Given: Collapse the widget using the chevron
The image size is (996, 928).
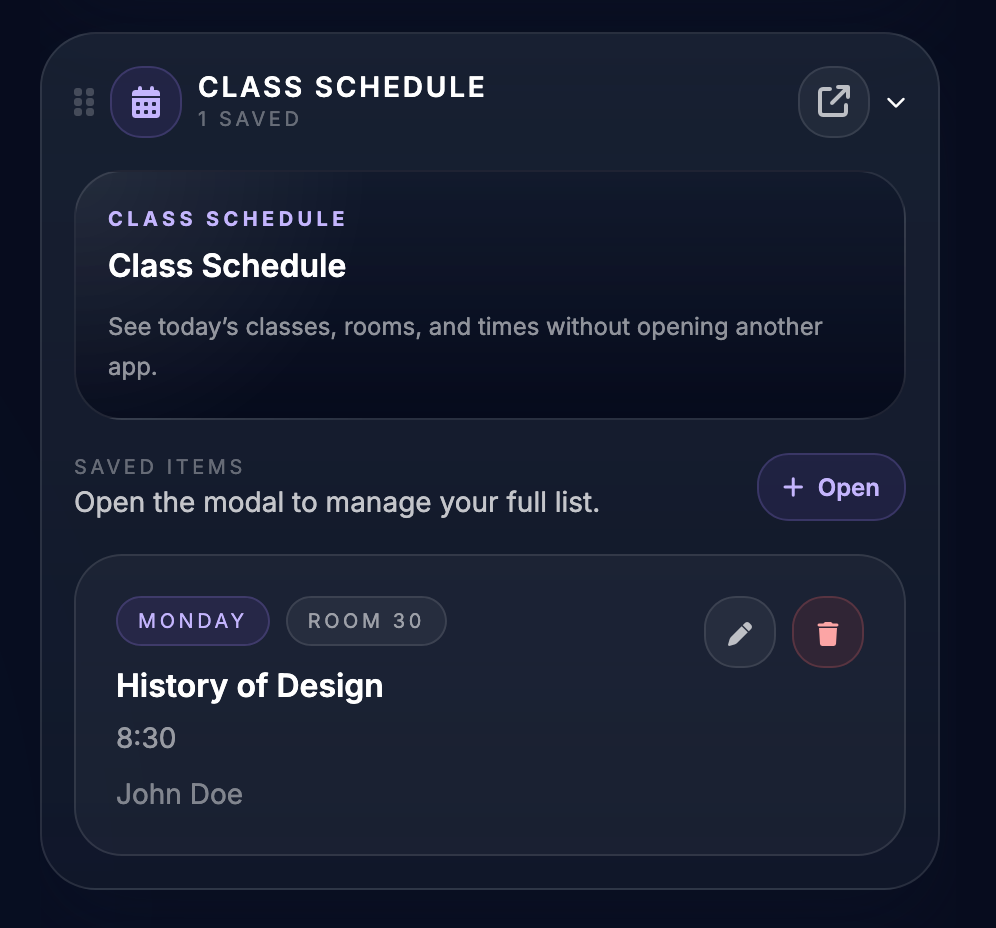Looking at the screenshot, I should pyautogui.click(x=897, y=102).
